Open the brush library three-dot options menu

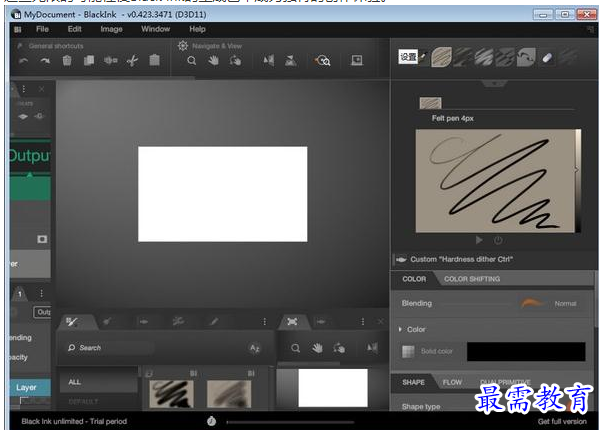[x=264, y=322]
